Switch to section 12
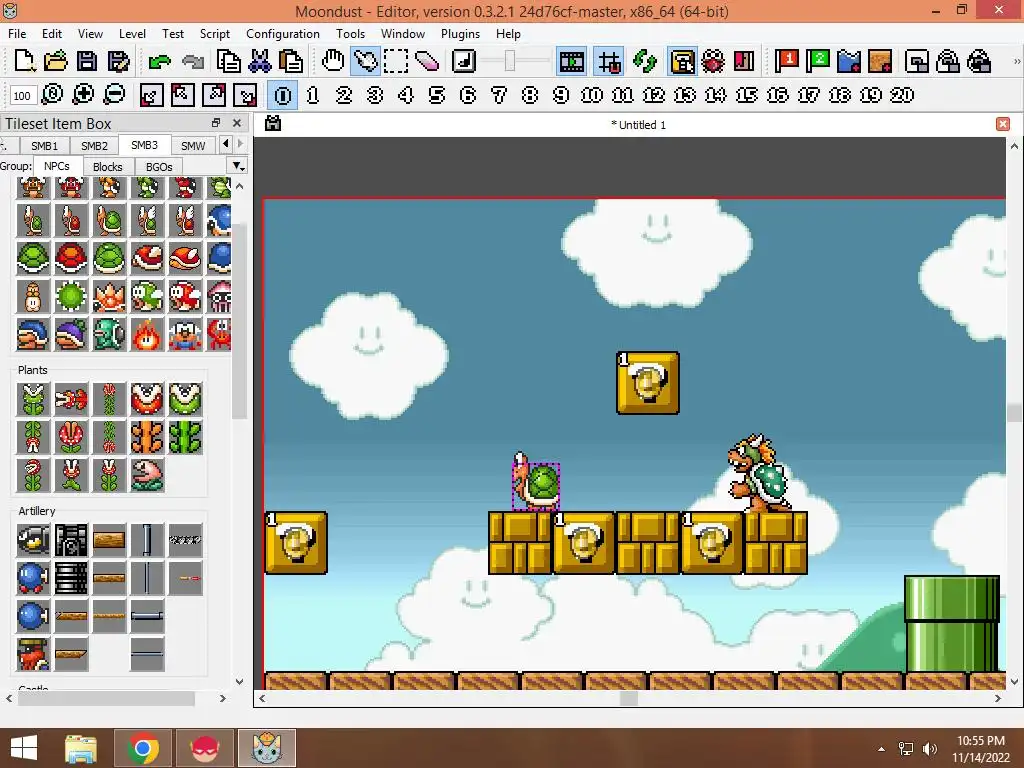 (654, 95)
